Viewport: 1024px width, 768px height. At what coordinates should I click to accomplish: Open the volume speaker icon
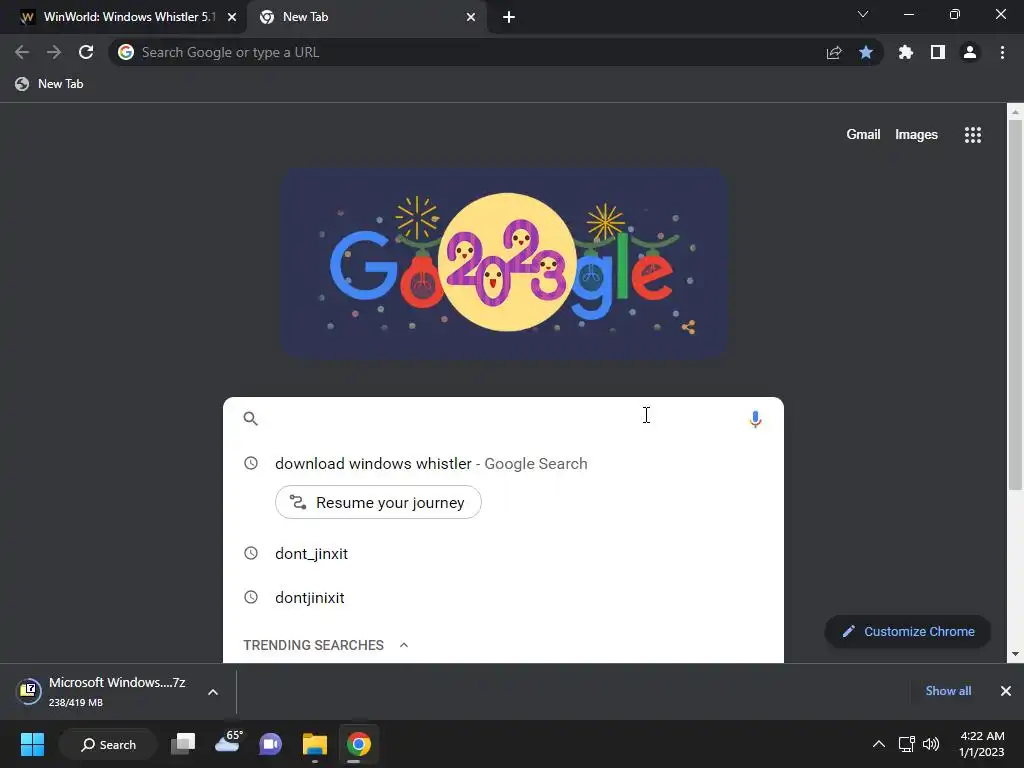click(x=931, y=744)
